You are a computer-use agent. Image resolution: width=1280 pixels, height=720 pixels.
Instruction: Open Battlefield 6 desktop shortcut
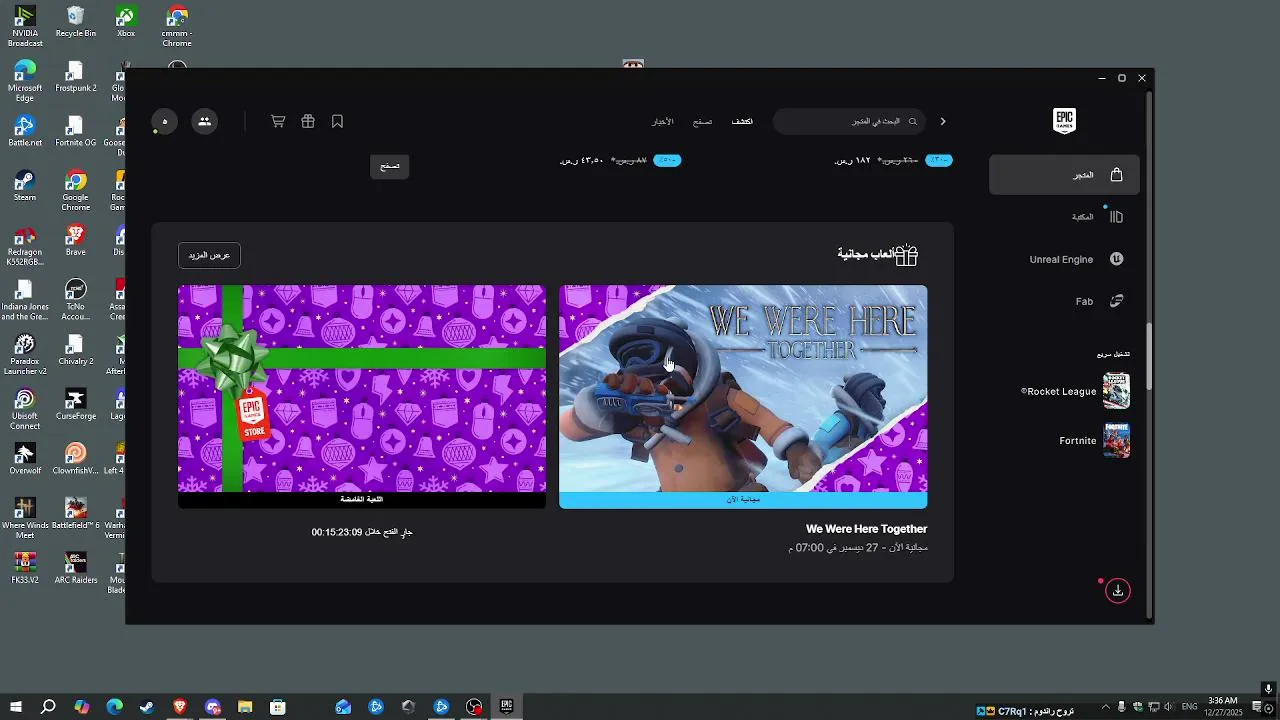pos(76,514)
